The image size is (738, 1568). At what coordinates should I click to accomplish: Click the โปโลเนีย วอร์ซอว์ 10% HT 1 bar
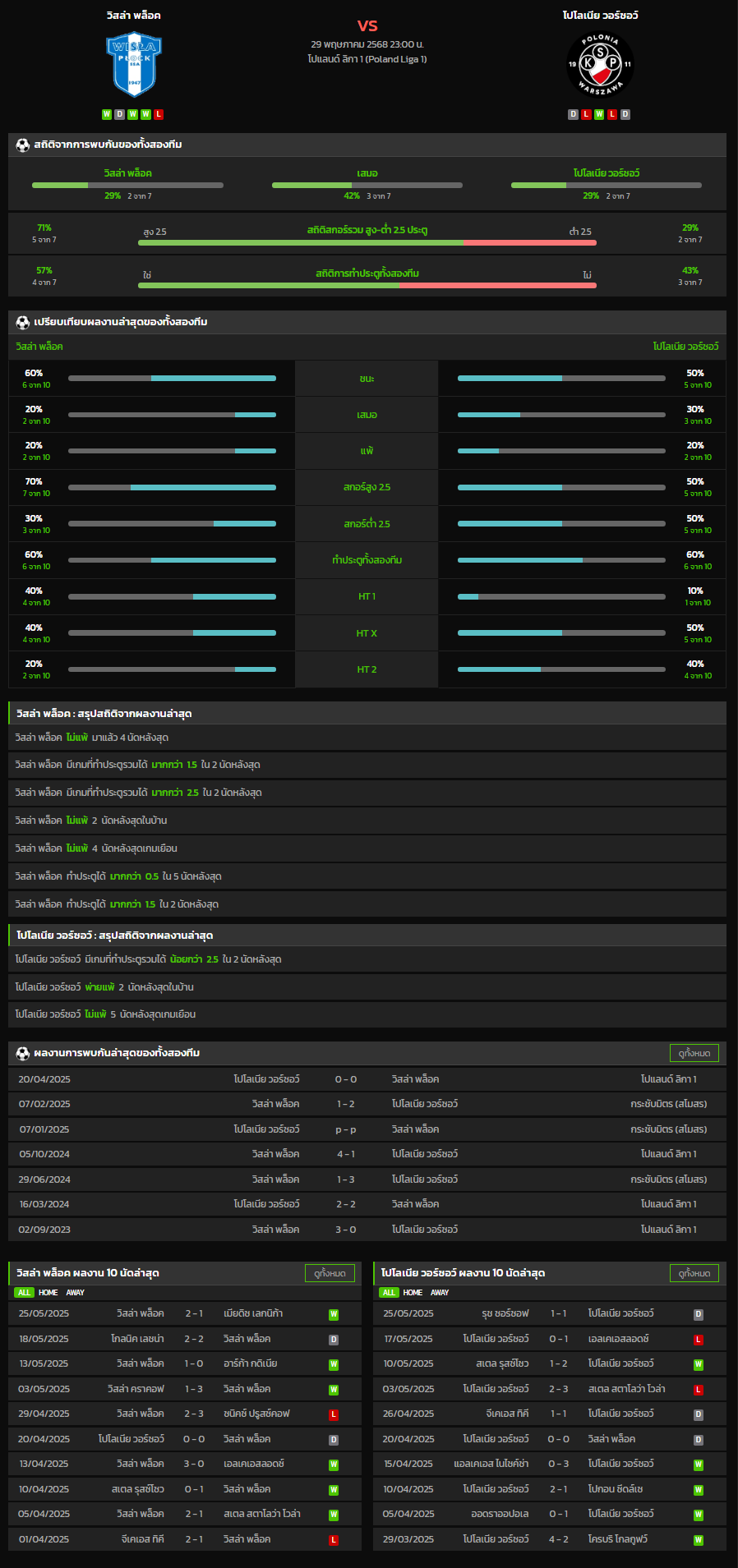pos(561,596)
